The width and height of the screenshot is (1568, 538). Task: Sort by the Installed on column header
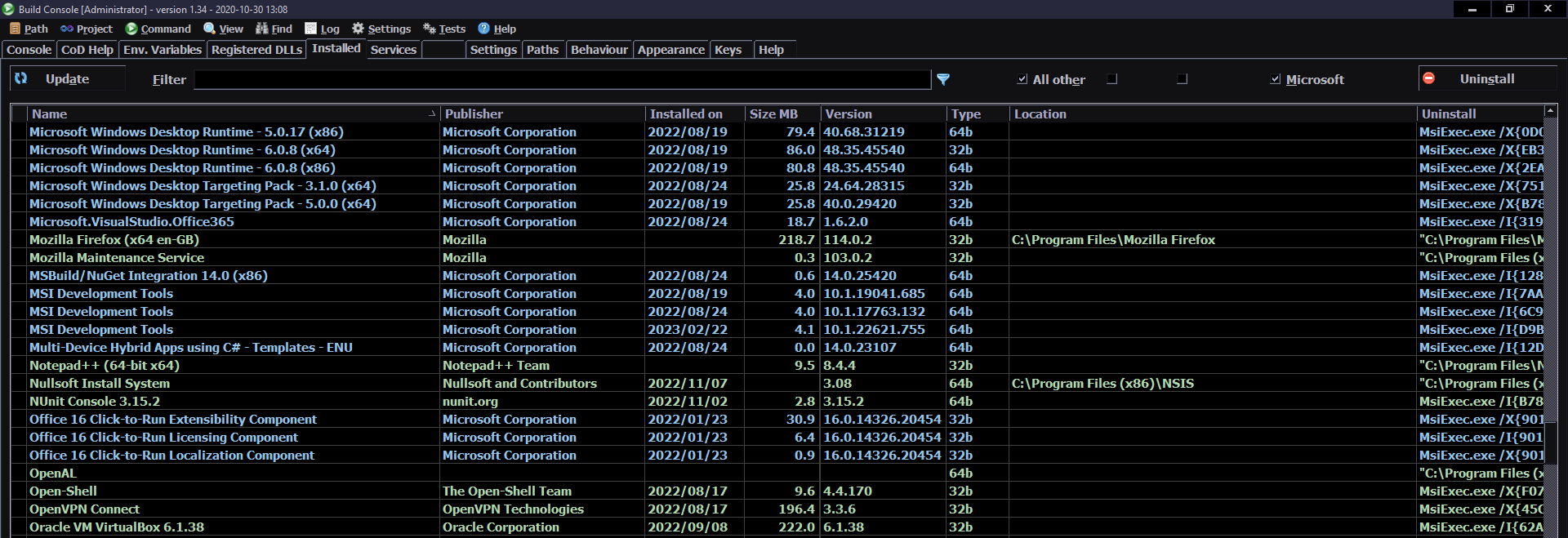[695, 114]
